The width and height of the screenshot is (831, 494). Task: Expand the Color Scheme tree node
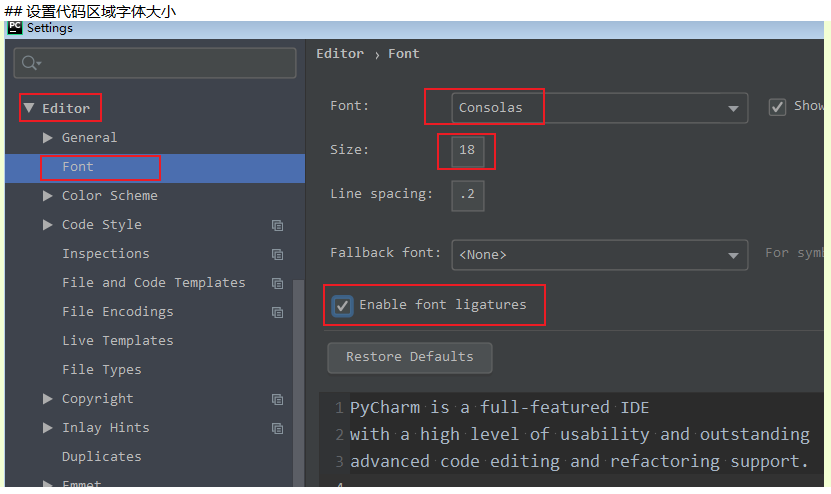tap(48, 196)
